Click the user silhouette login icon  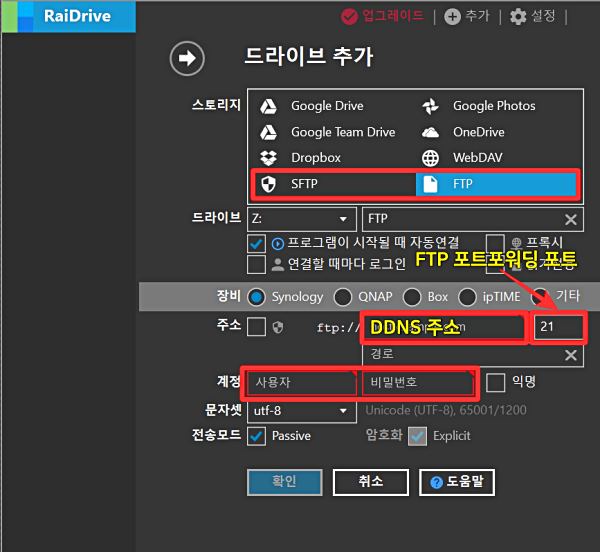(x=278, y=264)
